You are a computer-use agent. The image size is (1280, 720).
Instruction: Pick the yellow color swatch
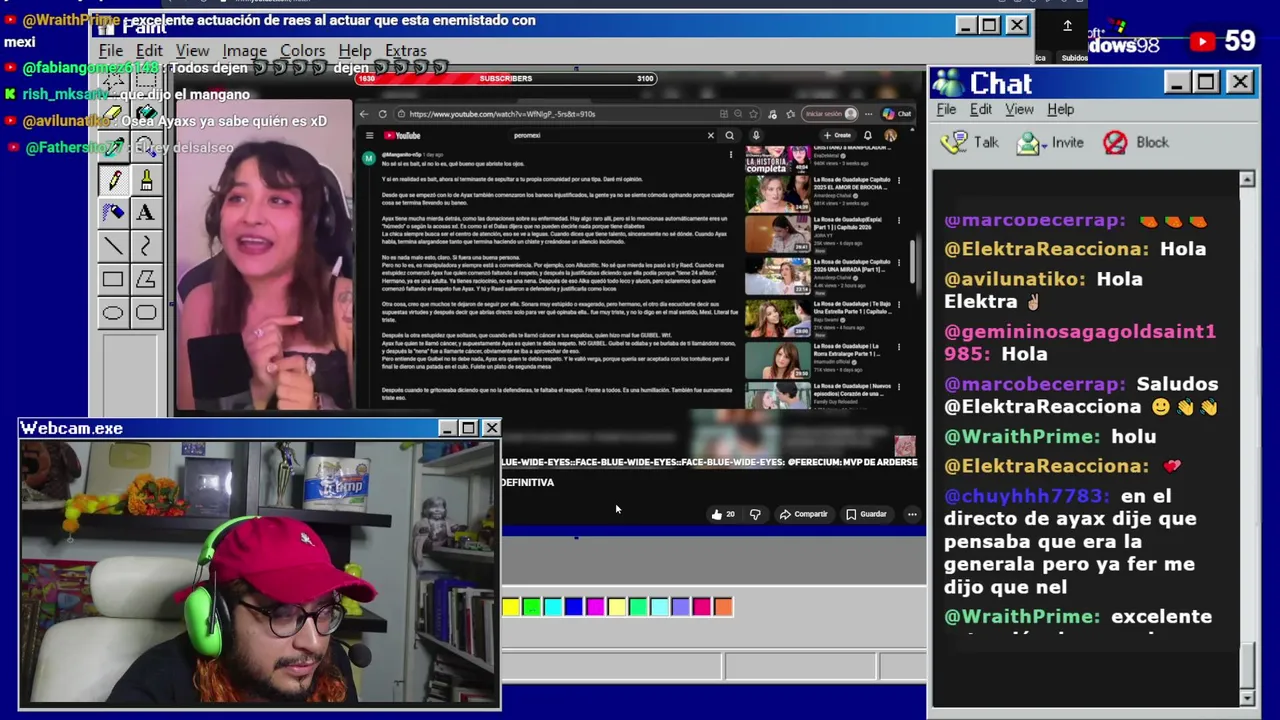coord(511,607)
